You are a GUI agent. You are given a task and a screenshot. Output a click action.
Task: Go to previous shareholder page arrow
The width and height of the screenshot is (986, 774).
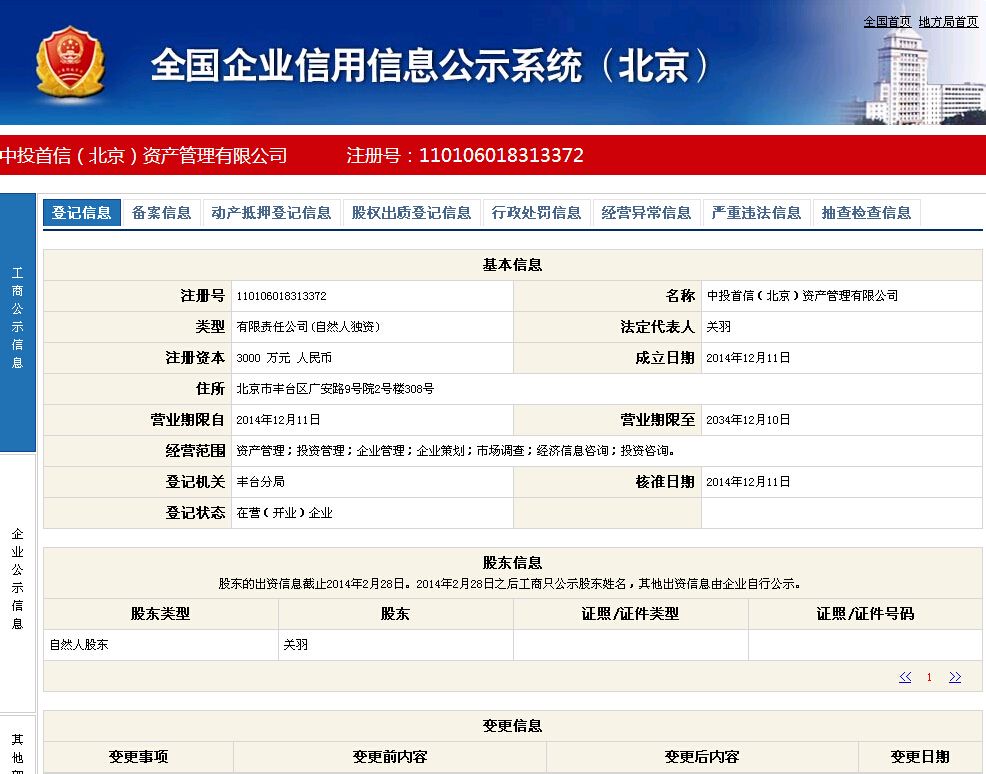[905, 677]
